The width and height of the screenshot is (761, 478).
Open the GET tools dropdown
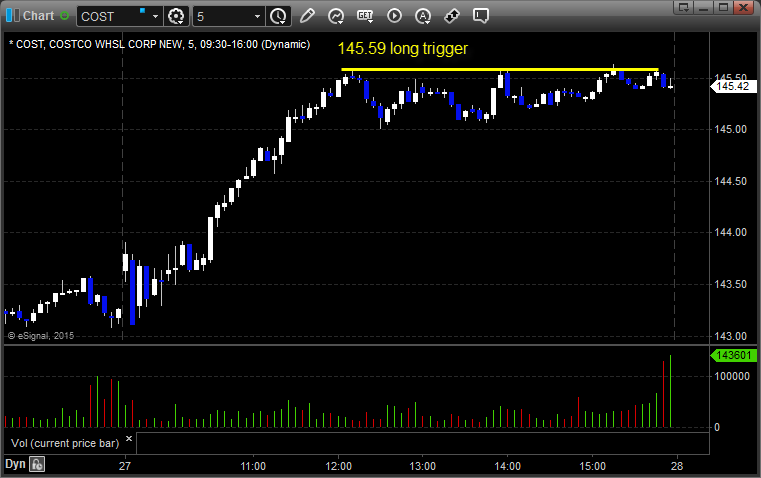(365, 16)
